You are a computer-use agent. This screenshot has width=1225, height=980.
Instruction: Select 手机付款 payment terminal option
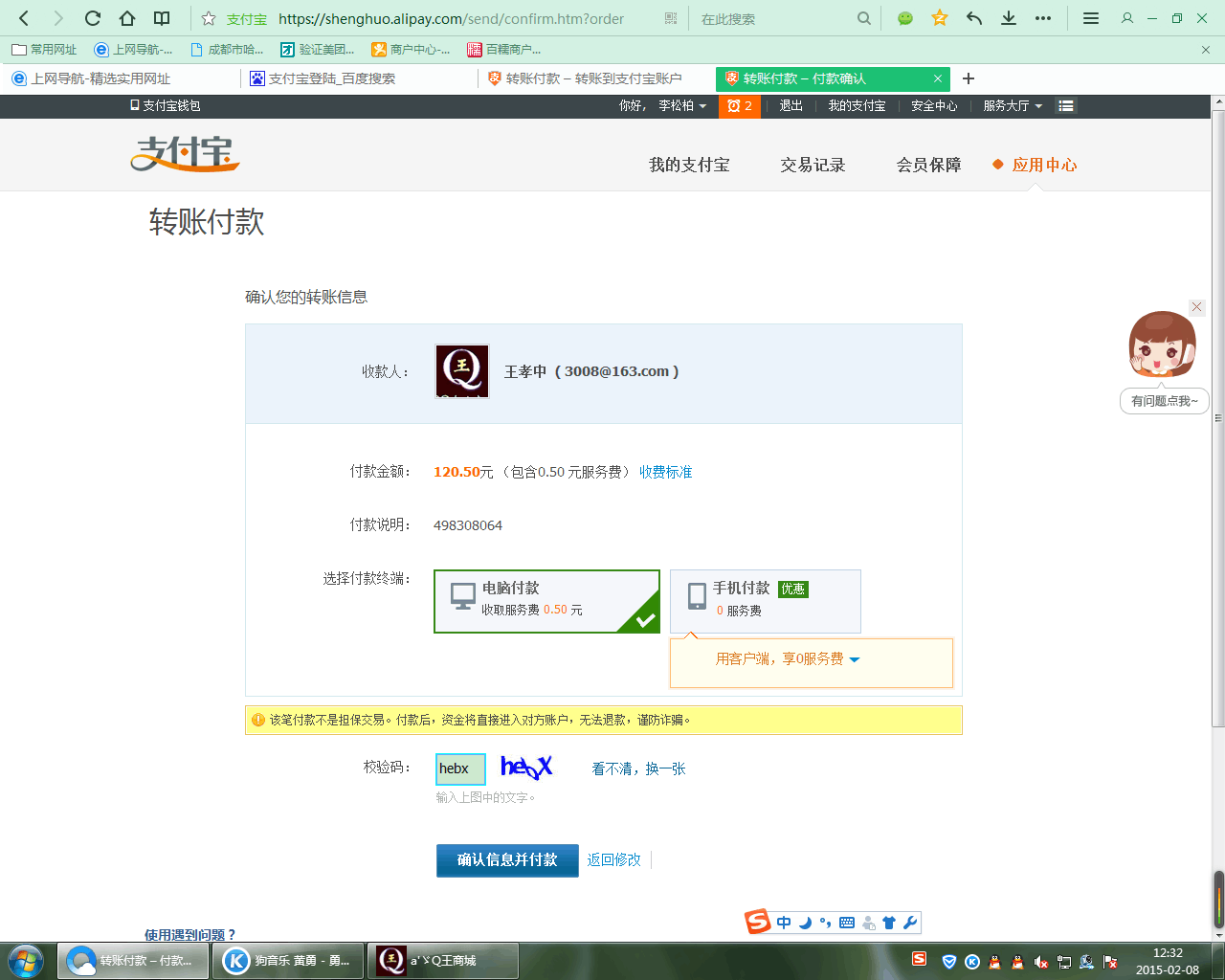pos(766,601)
